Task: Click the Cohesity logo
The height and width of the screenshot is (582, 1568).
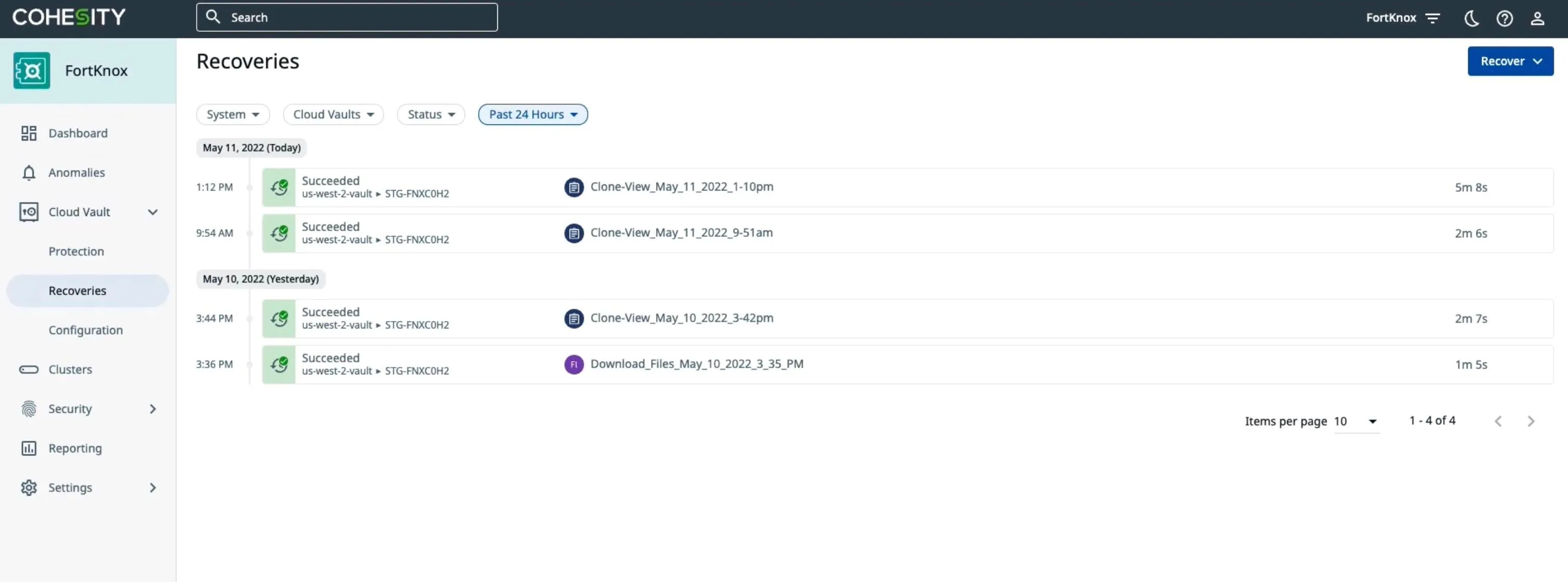Action: [69, 17]
